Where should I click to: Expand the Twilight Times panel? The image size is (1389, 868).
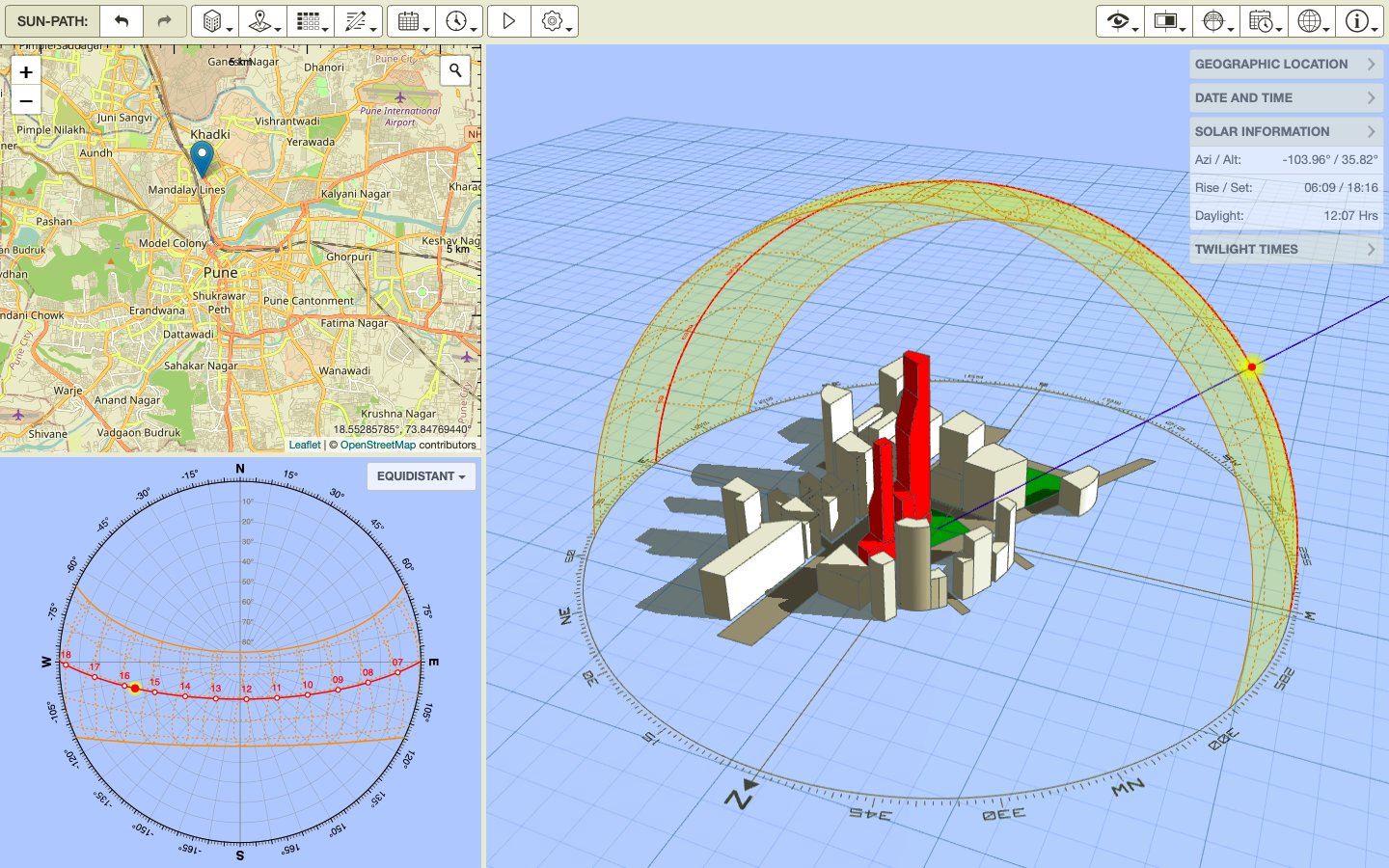1286,249
